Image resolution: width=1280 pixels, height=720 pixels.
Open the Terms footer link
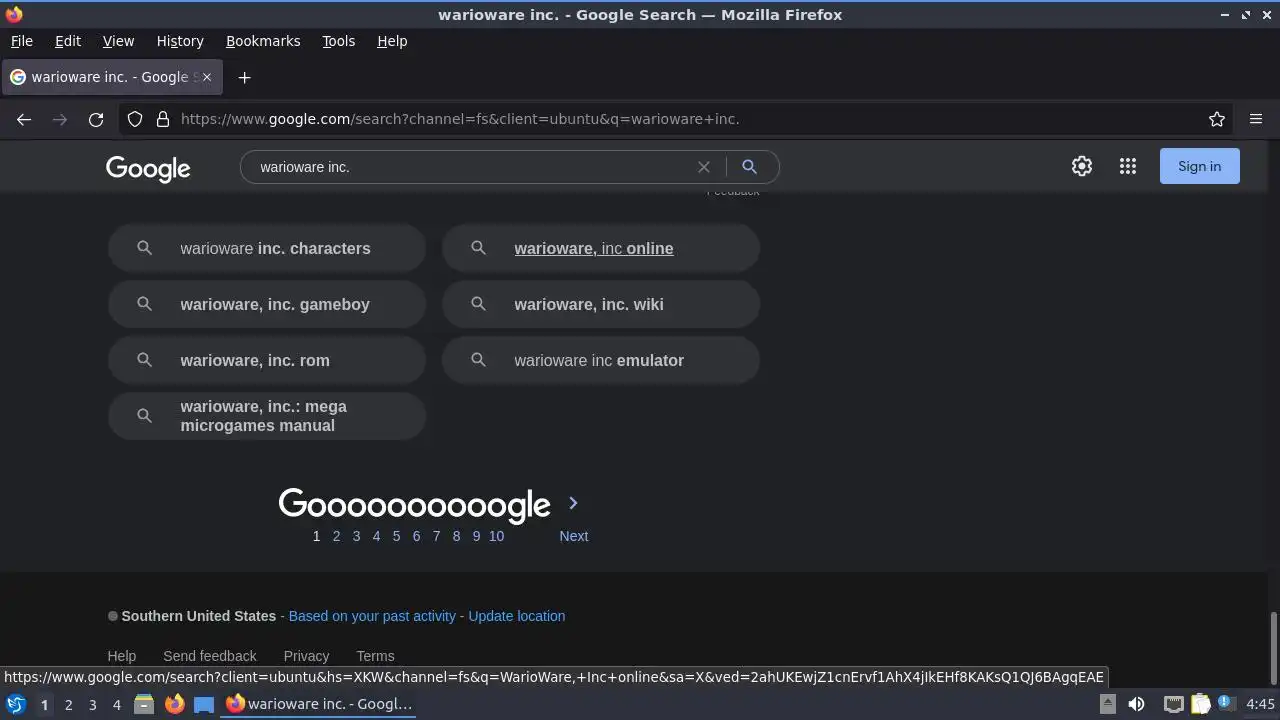(375, 656)
